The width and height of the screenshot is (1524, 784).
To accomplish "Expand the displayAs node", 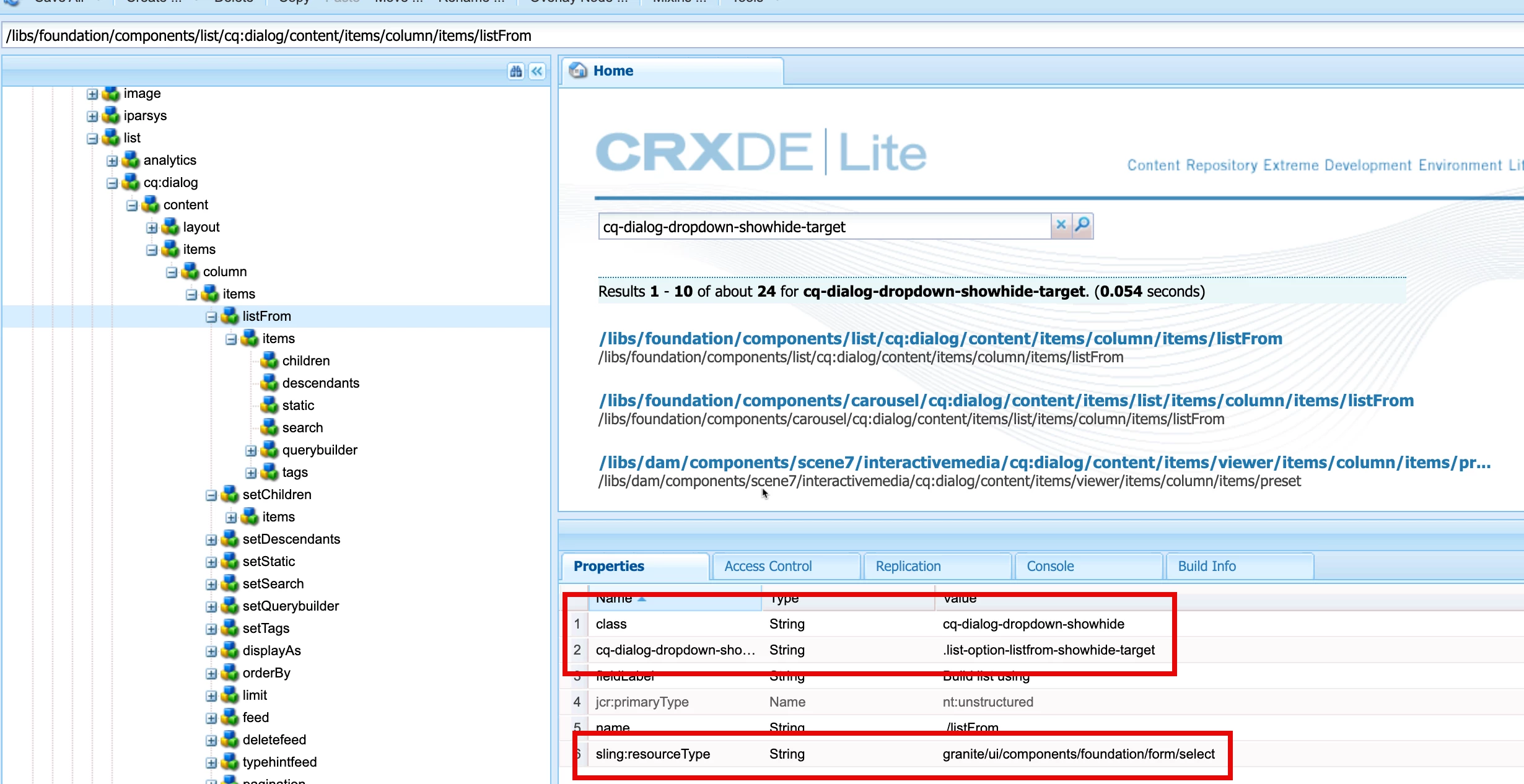I will pos(211,651).
